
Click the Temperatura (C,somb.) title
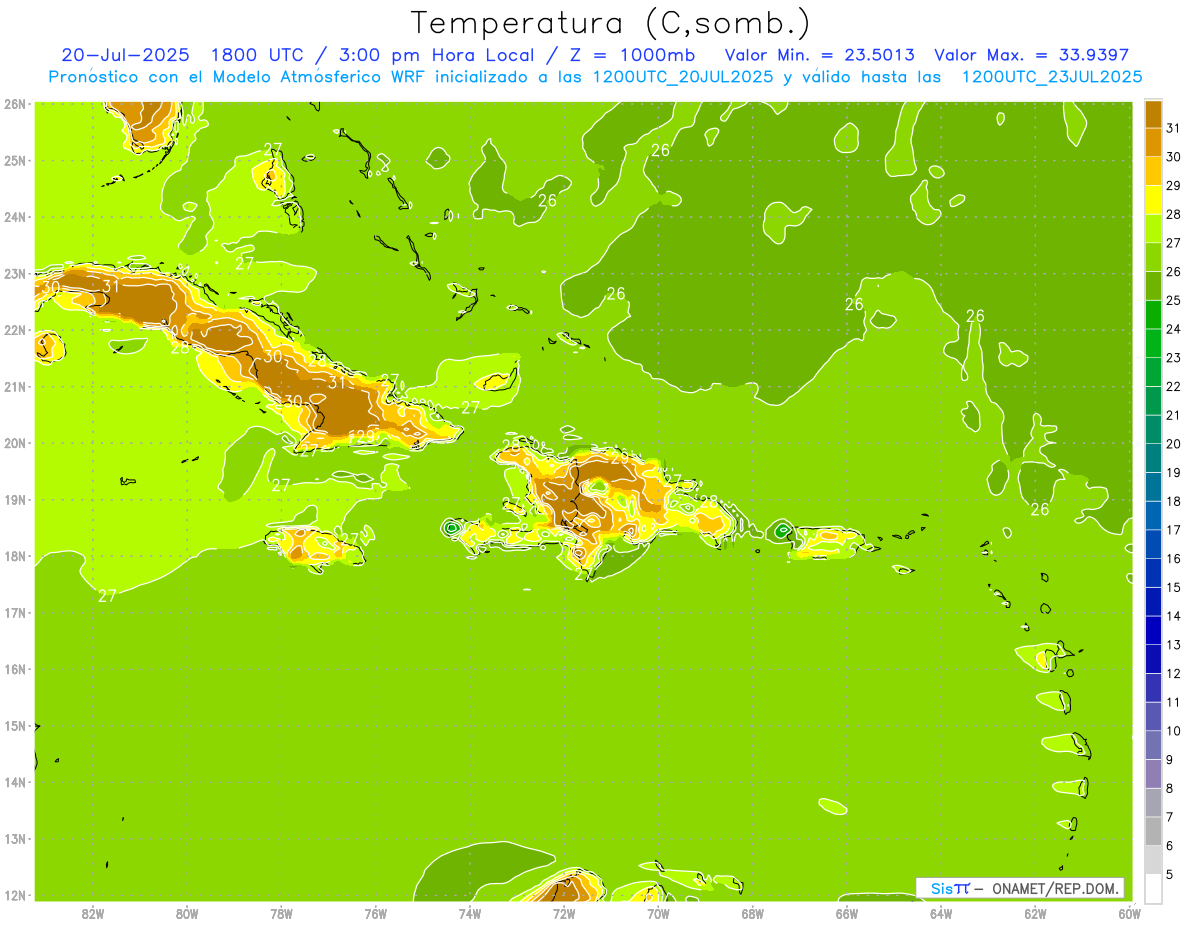click(x=610, y=23)
